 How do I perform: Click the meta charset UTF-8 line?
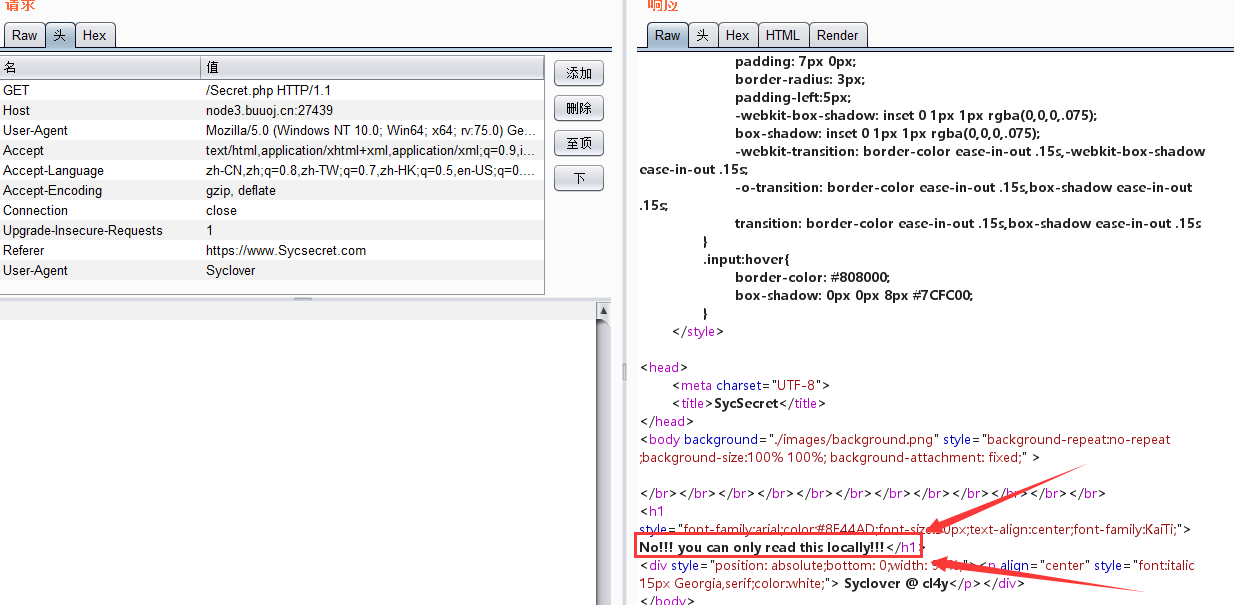[751, 385]
